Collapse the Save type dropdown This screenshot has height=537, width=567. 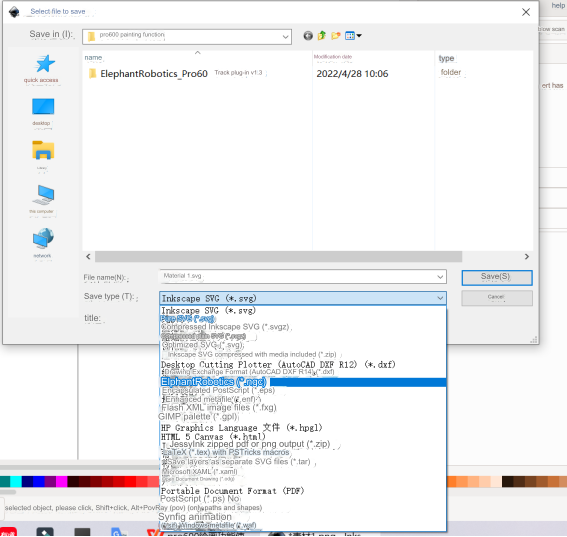440,298
